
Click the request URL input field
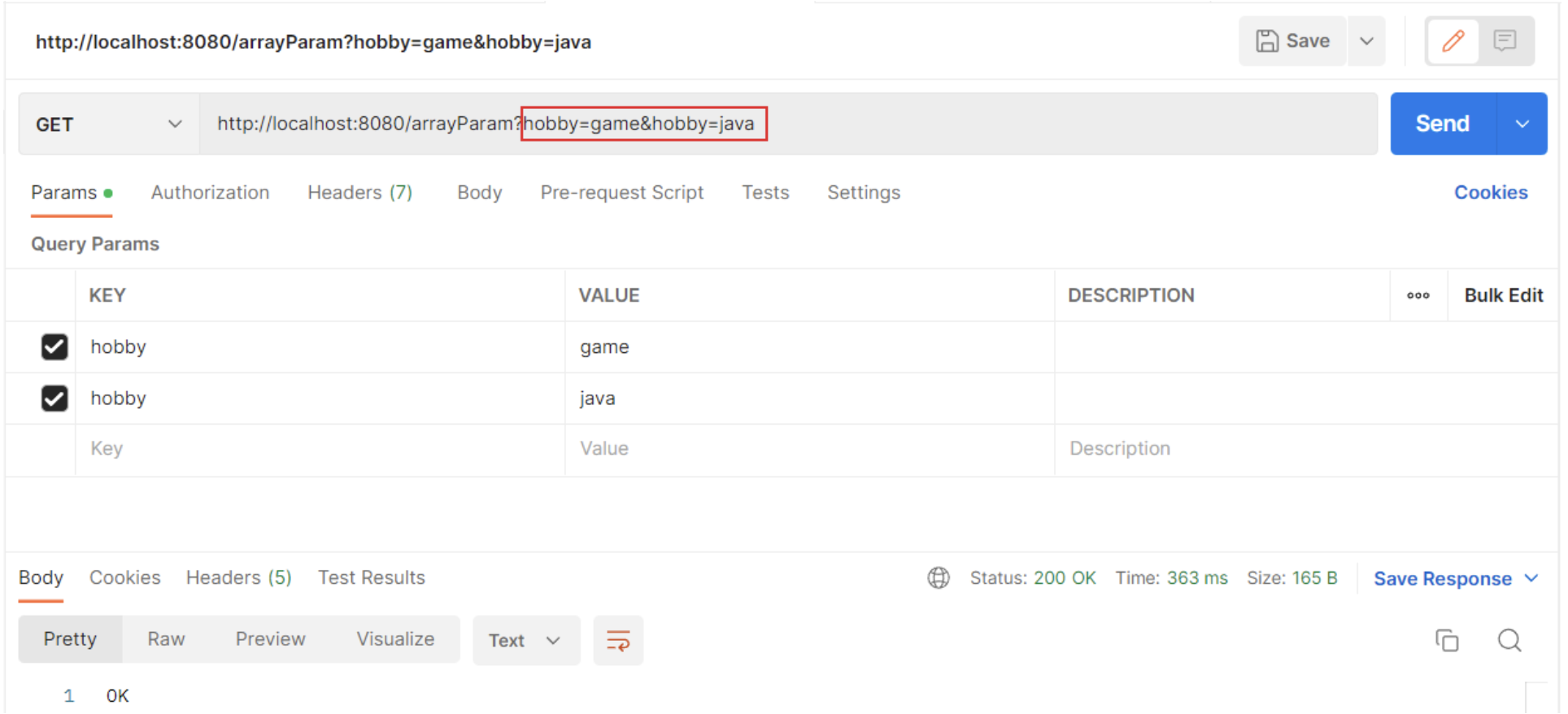point(788,124)
